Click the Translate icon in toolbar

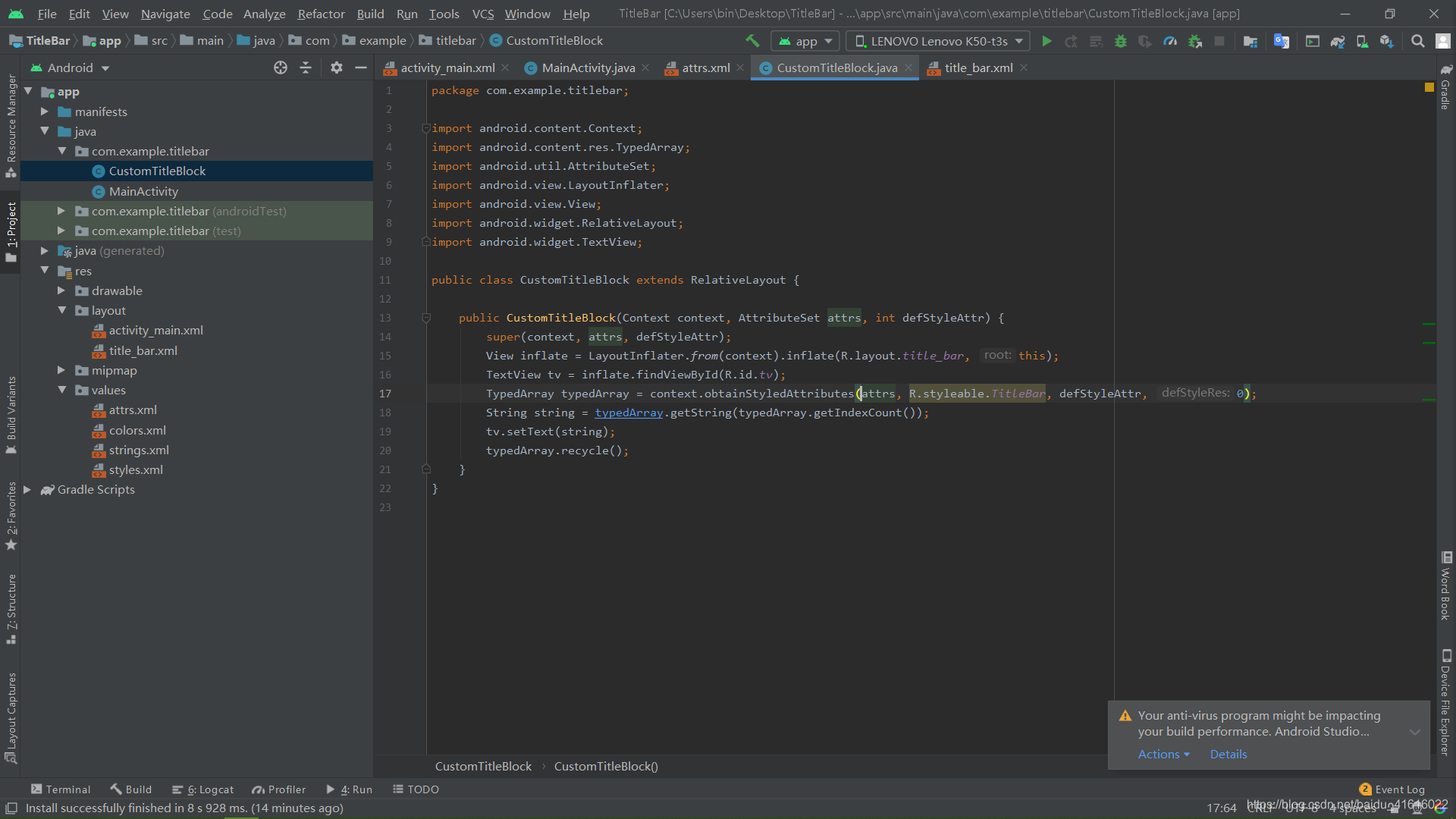point(1282,41)
